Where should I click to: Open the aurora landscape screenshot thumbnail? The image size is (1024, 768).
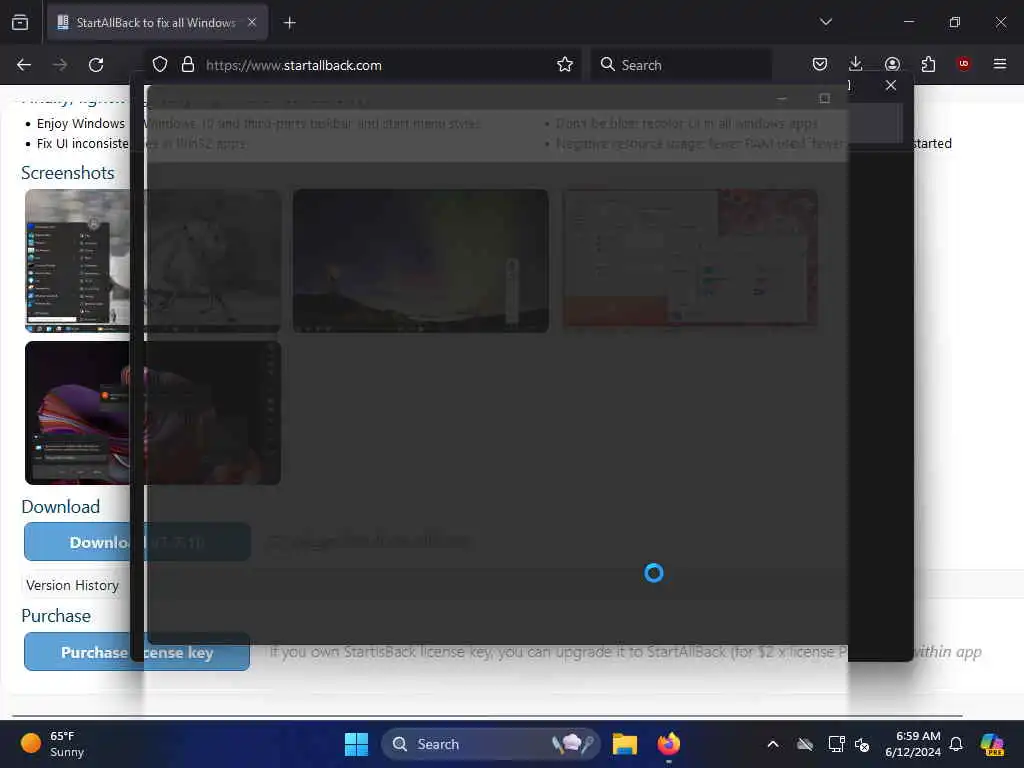tap(421, 261)
